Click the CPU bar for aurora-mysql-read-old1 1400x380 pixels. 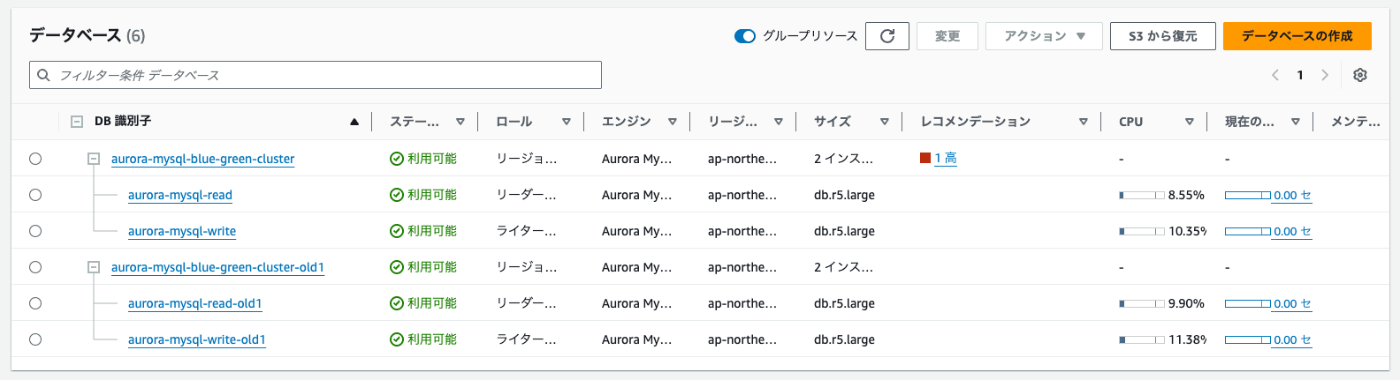pos(1142,304)
